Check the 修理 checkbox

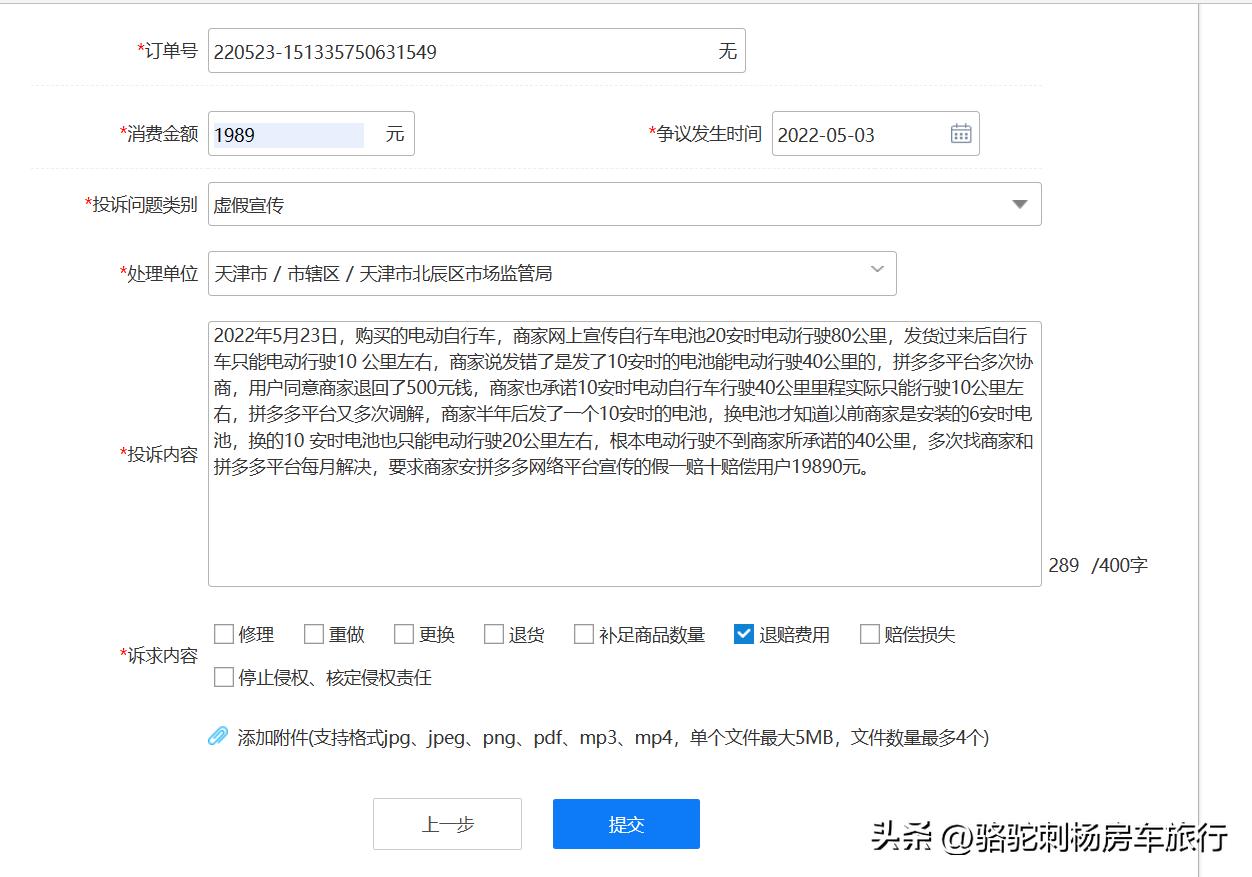tap(224, 633)
